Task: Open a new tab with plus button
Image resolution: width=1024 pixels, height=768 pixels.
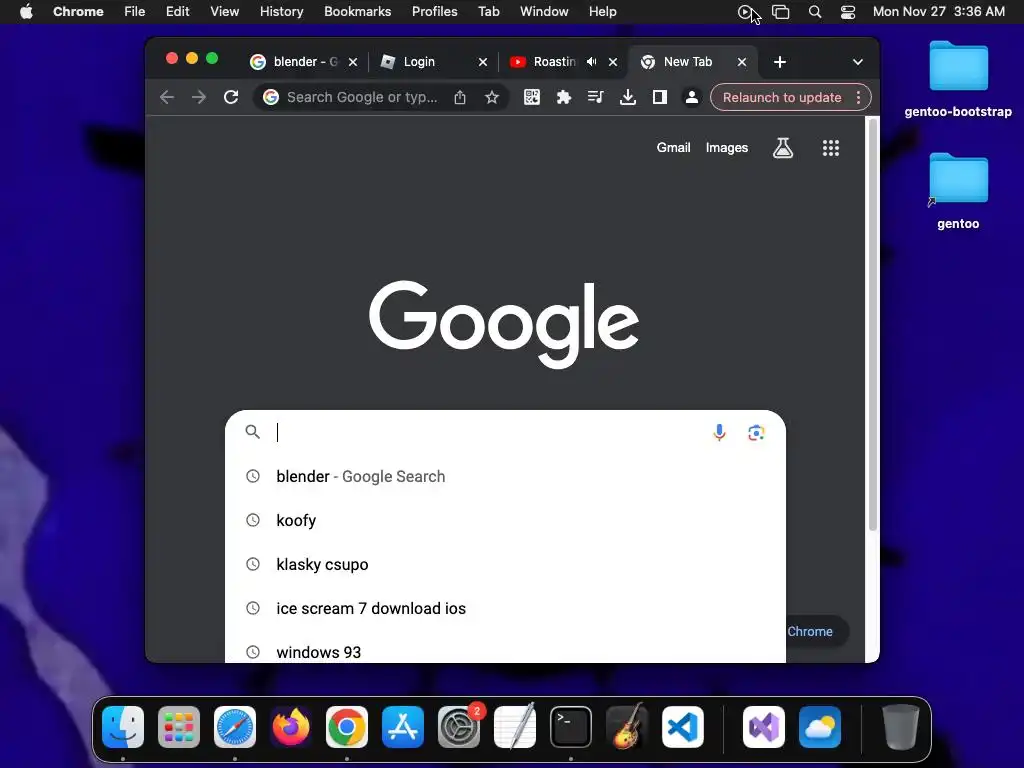Action: [x=780, y=62]
